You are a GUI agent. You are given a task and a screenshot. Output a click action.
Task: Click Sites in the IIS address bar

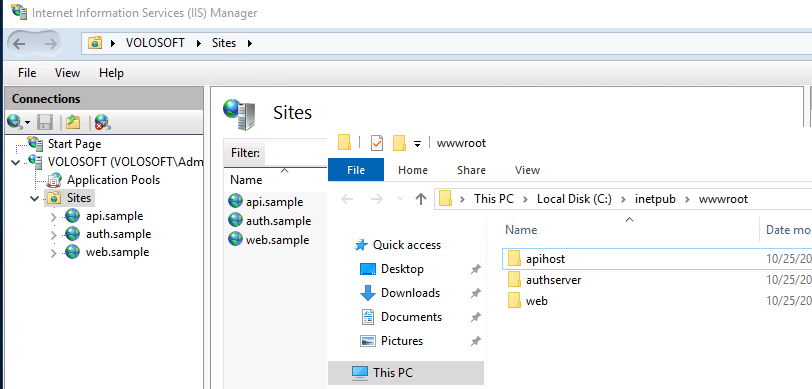pyautogui.click(x=224, y=43)
